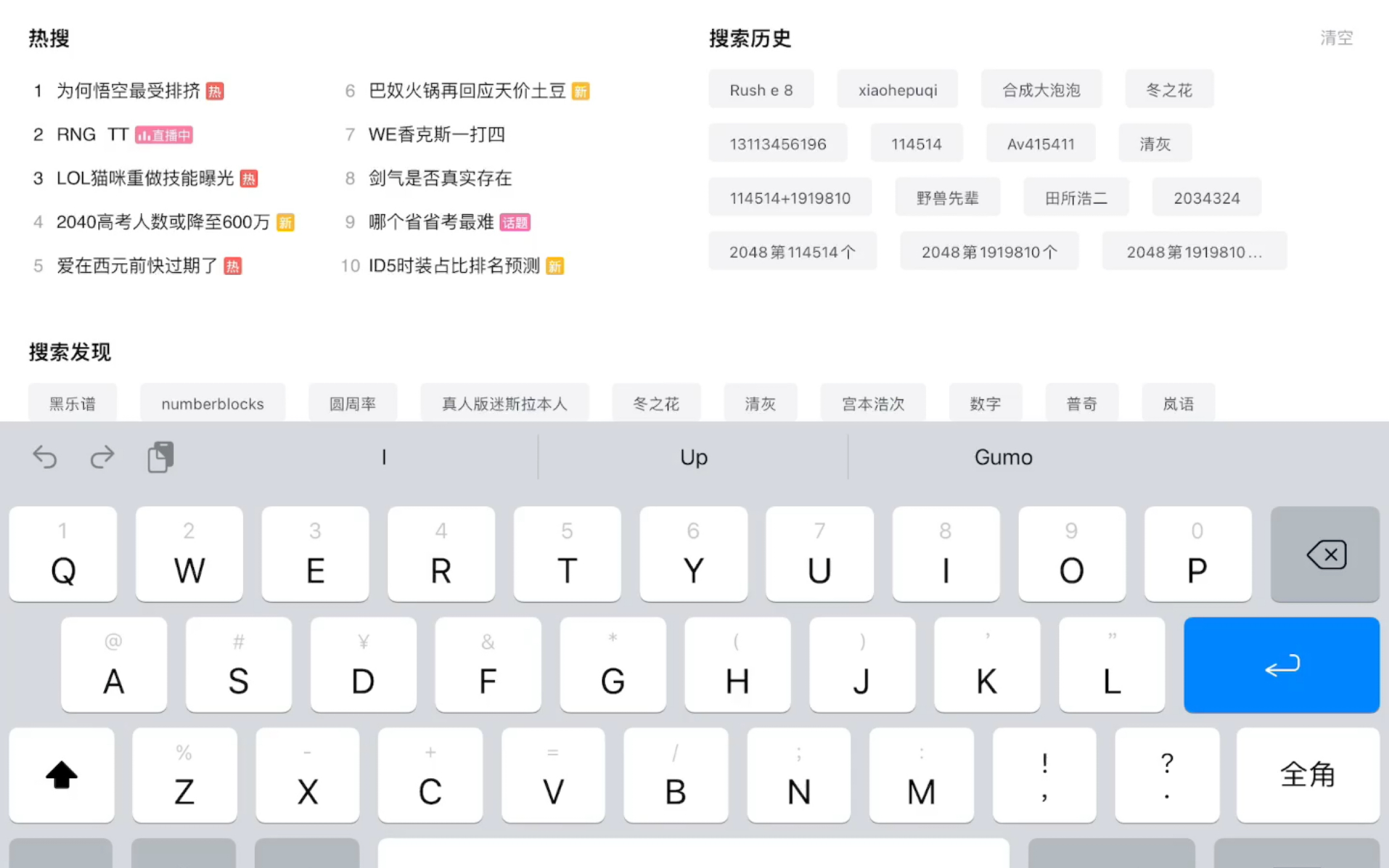Select history tag 清灰
1389x868 pixels.
(1155, 143)
